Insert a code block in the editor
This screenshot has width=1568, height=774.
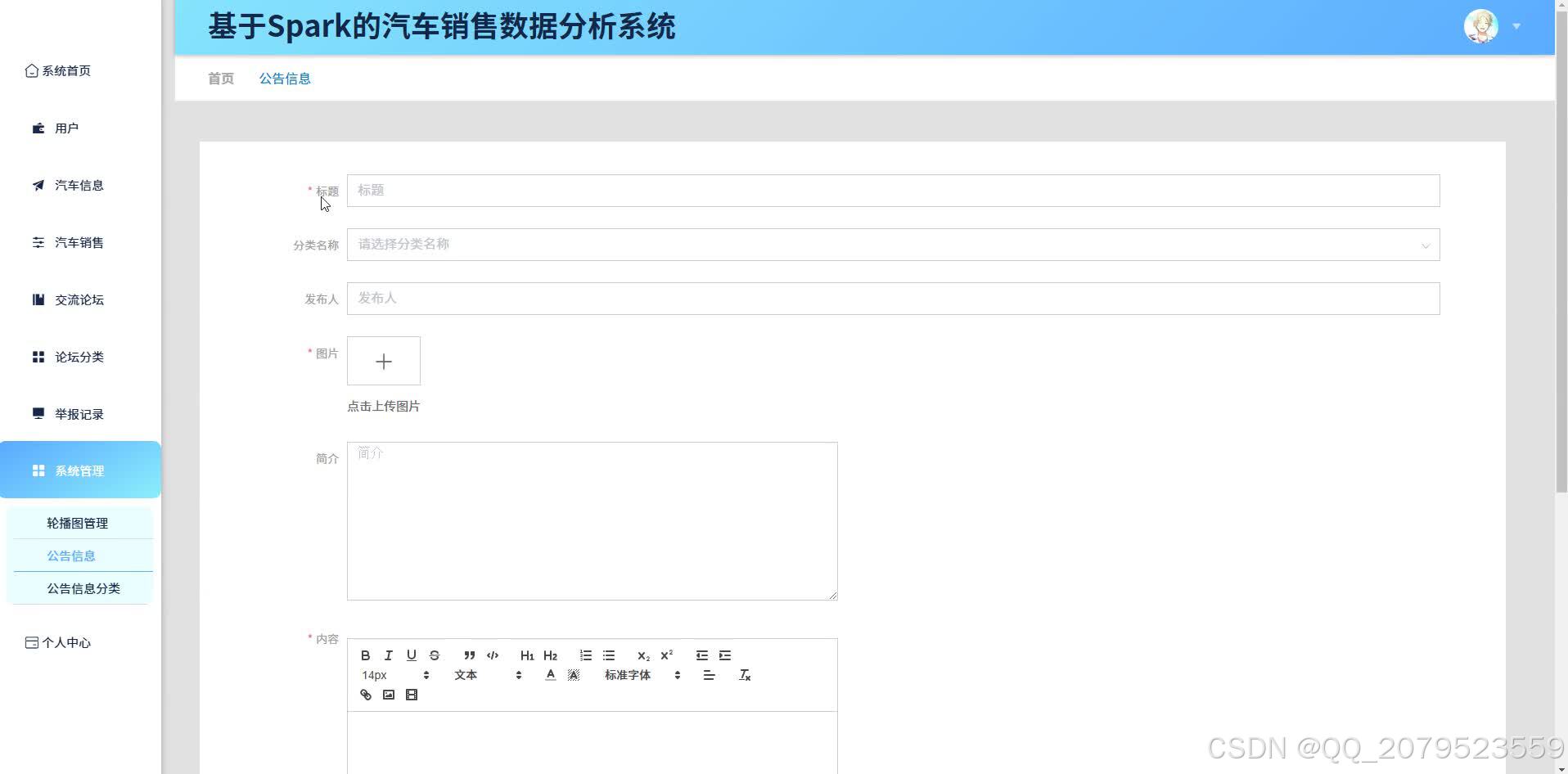(493, 655)
